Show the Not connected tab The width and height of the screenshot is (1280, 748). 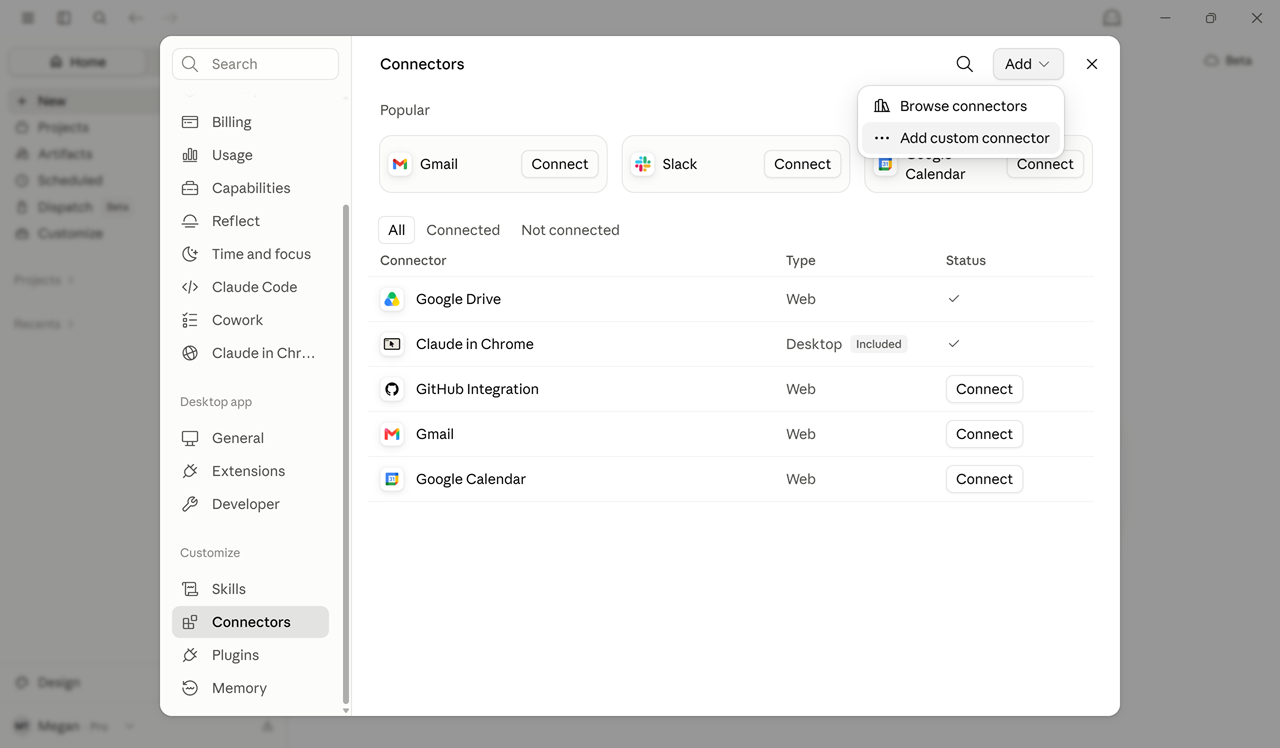click(x=570, y=230)
